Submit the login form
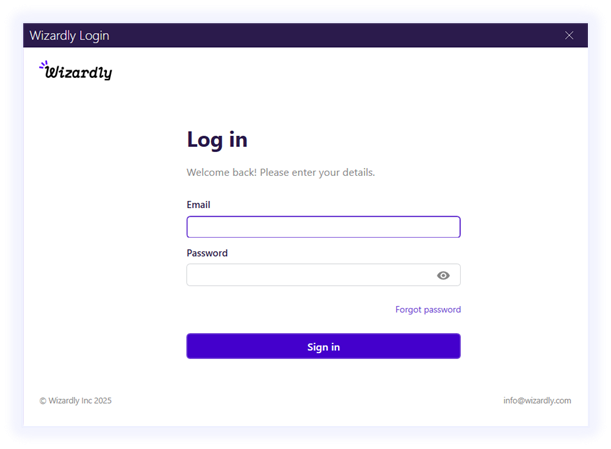 (x=323, y=346)
